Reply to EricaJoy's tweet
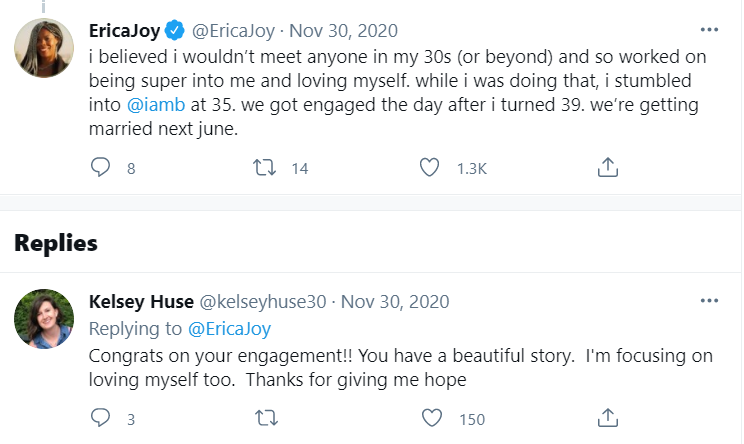The image size is (744, 444). 100,168
